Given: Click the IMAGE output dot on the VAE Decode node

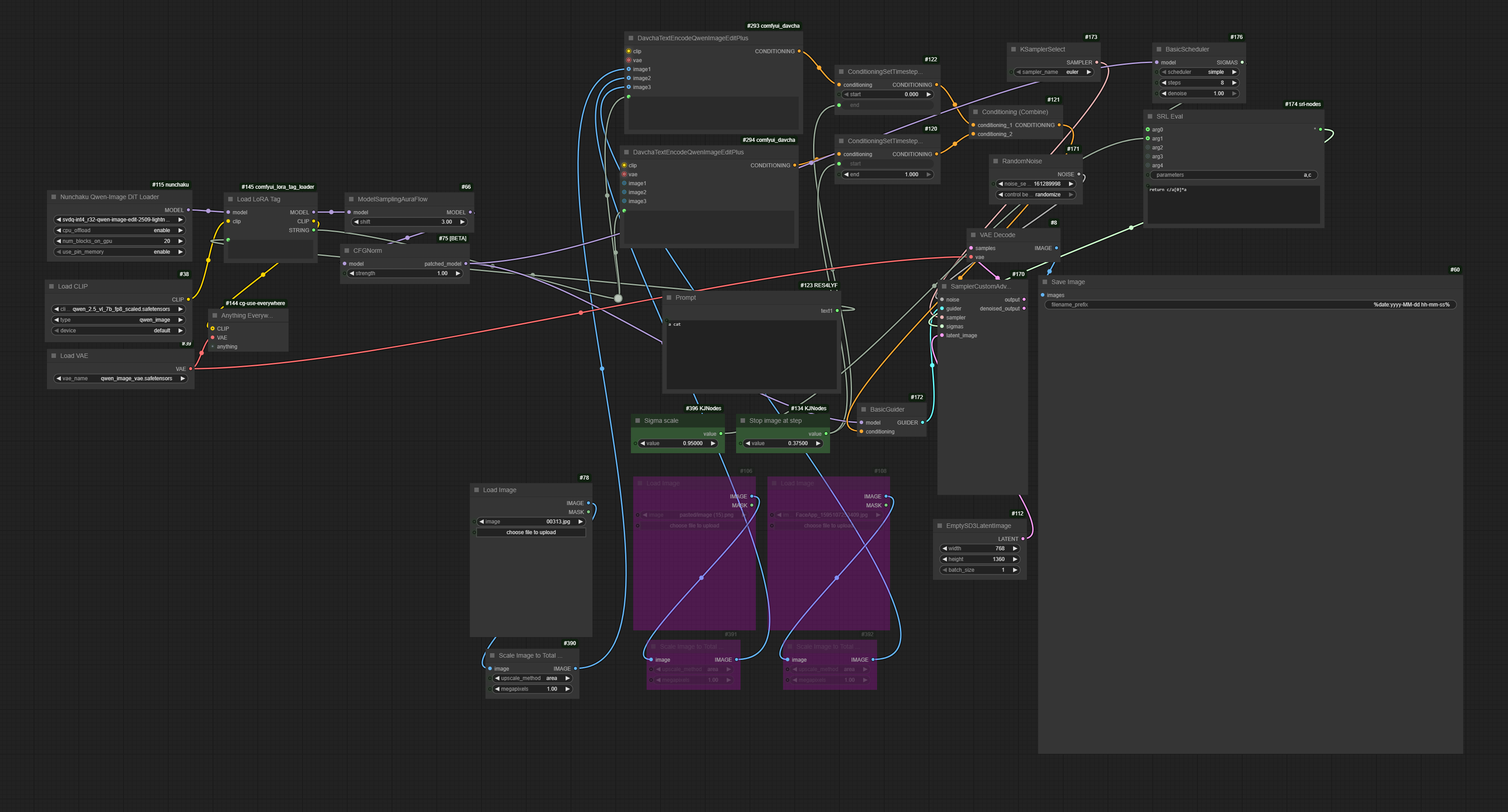Looking at the screenshot, I should click(1056, 248).
